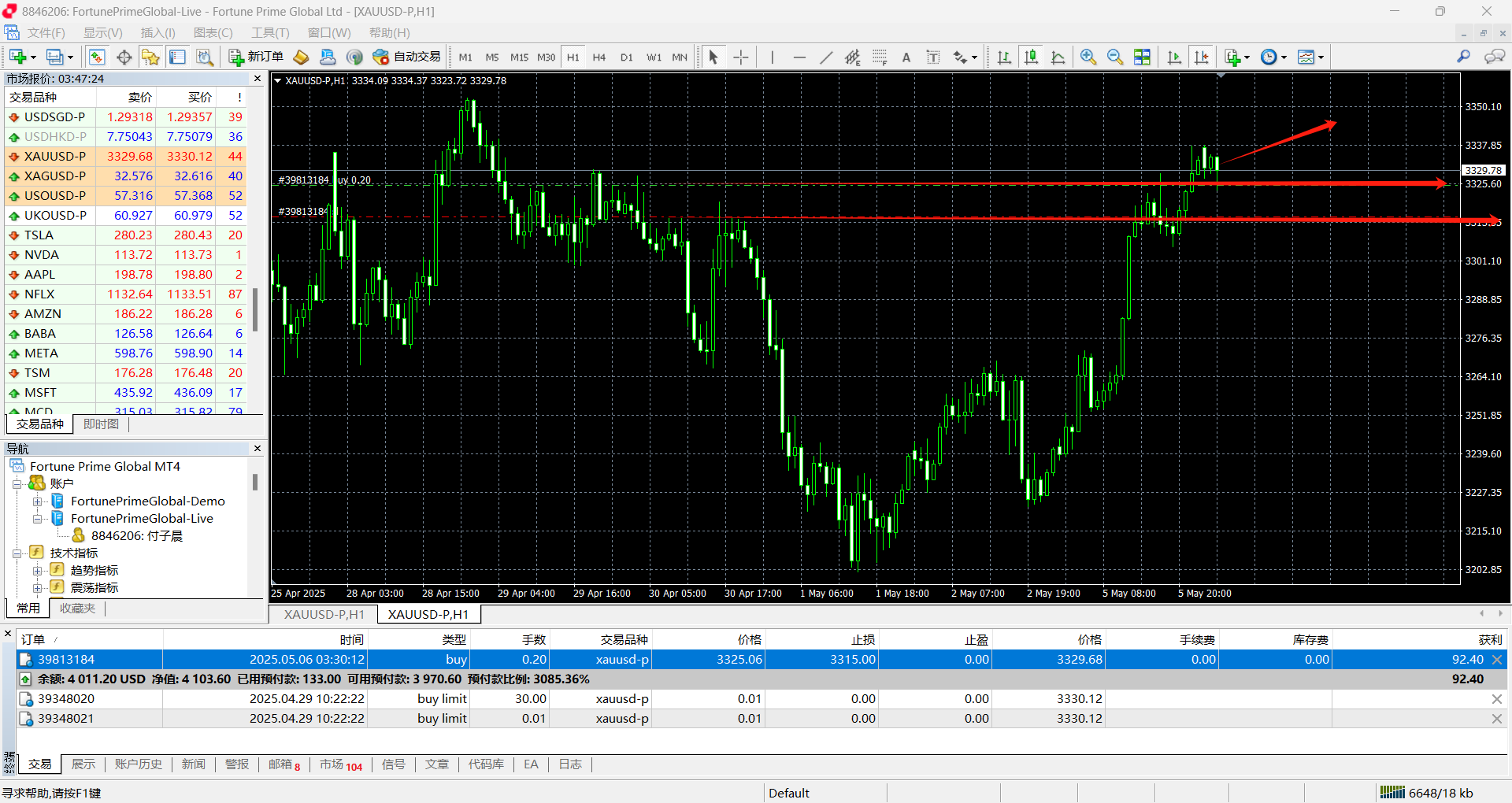Select the text label tool (A)

click(x=906, y=57)
